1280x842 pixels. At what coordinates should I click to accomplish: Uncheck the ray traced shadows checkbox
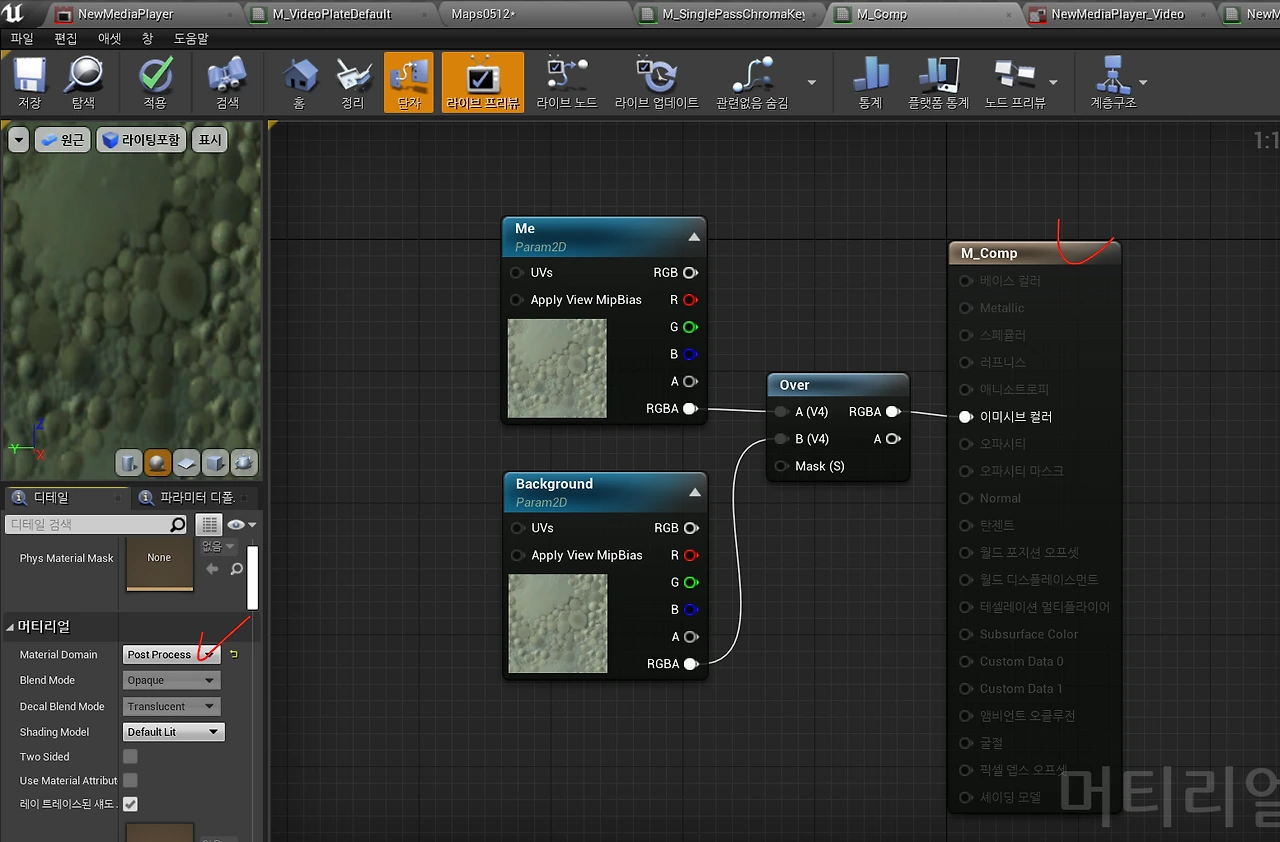pos(130,804)
